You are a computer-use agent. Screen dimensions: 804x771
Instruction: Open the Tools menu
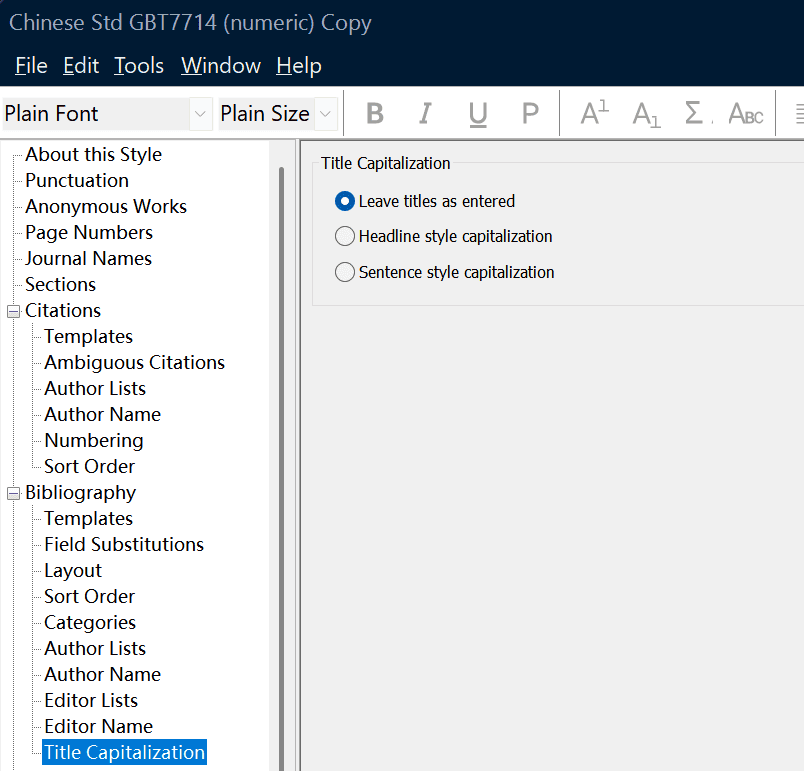(139, 66)
